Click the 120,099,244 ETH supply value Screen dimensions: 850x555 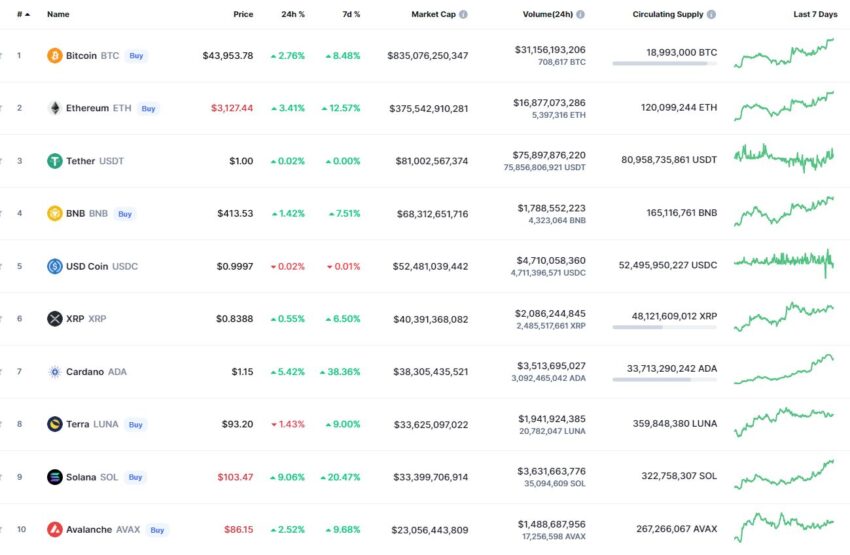[679, 107]
